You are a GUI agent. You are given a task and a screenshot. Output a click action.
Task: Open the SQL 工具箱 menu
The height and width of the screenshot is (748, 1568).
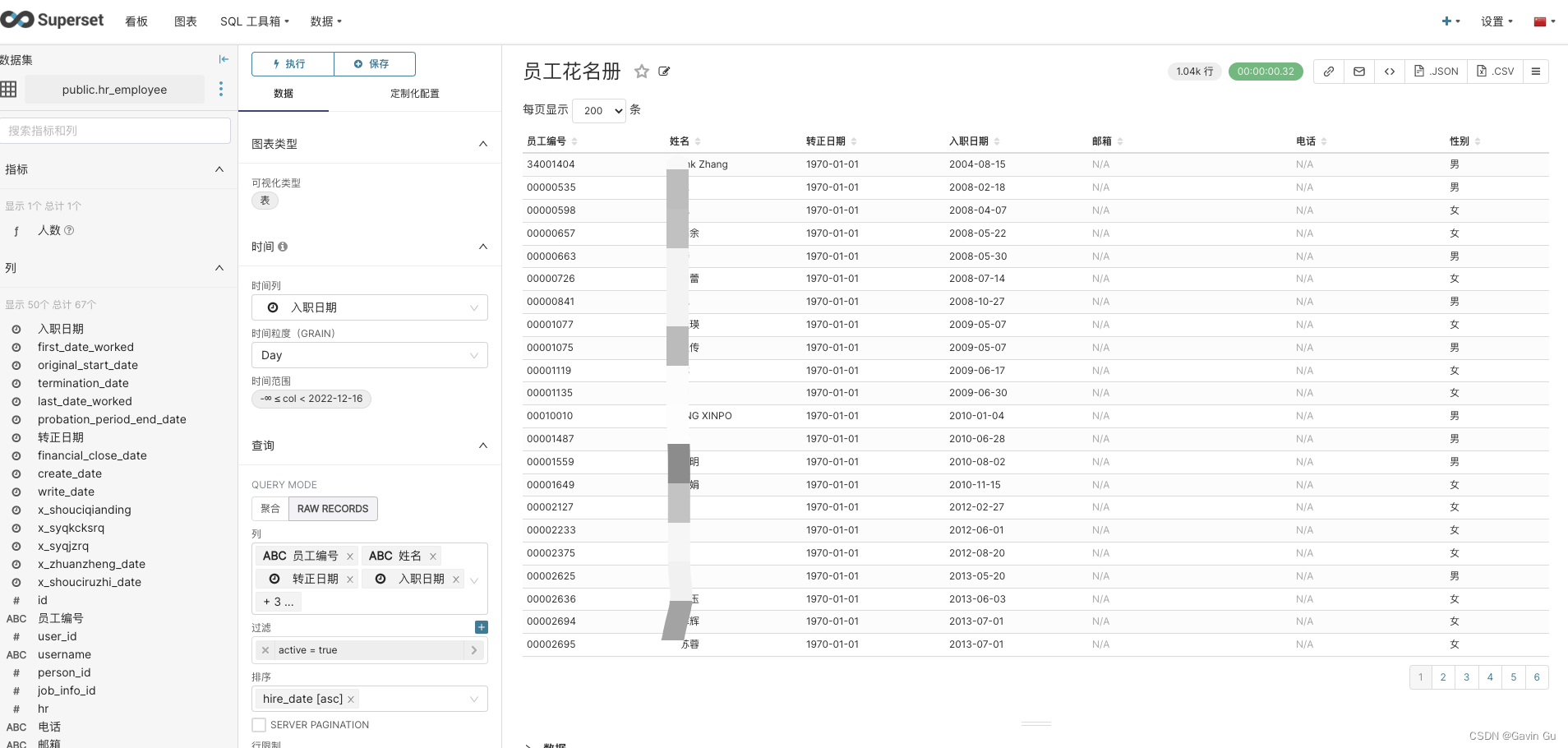[255, 21]
